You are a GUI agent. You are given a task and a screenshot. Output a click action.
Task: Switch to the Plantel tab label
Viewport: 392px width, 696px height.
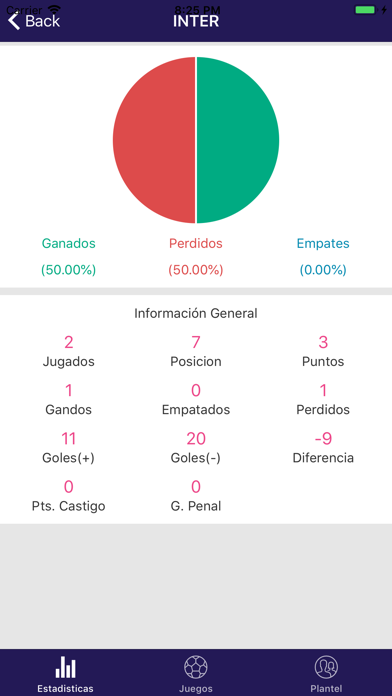point(326,689)
